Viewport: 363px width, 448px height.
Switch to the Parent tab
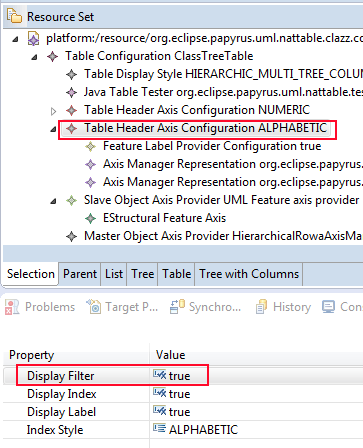pos(80,274)
